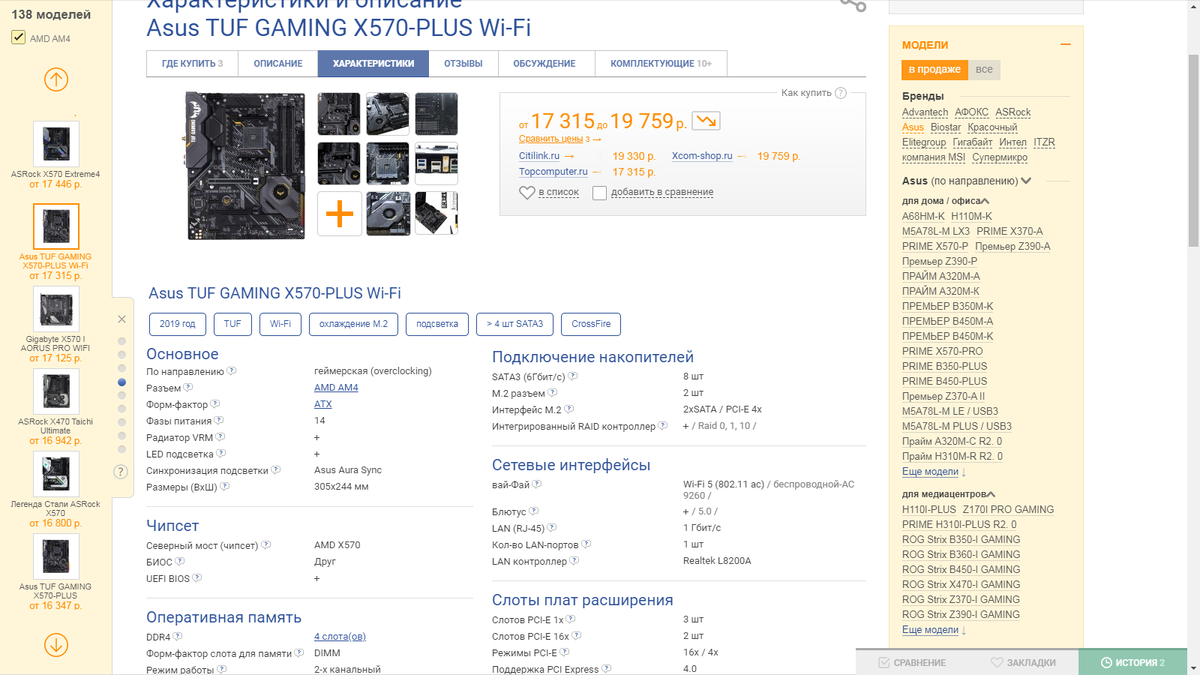
Task: Click help icon next to По направлению
Action: 232,371
